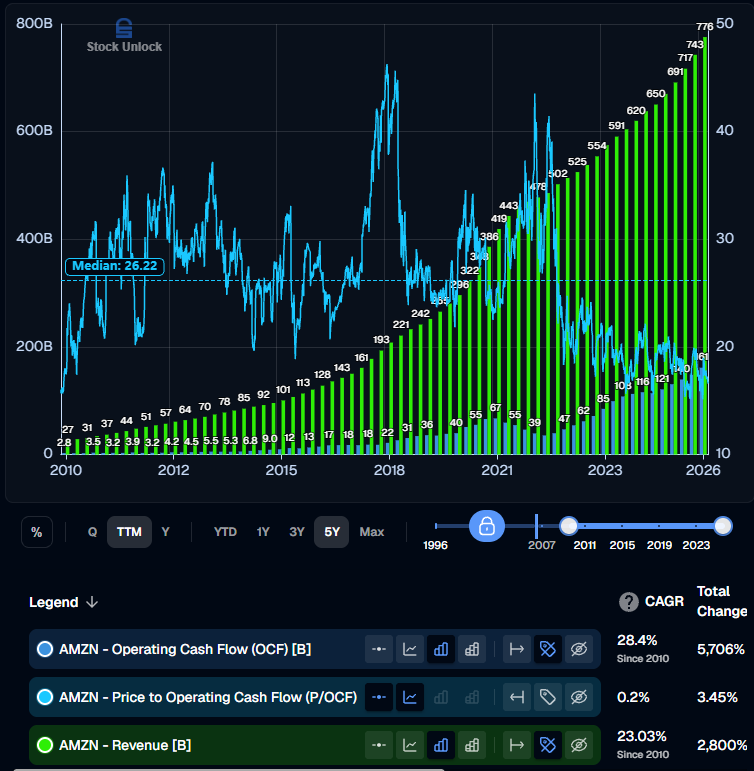Toggle median line for AMZN Revenue row

[x=379, y=745]
